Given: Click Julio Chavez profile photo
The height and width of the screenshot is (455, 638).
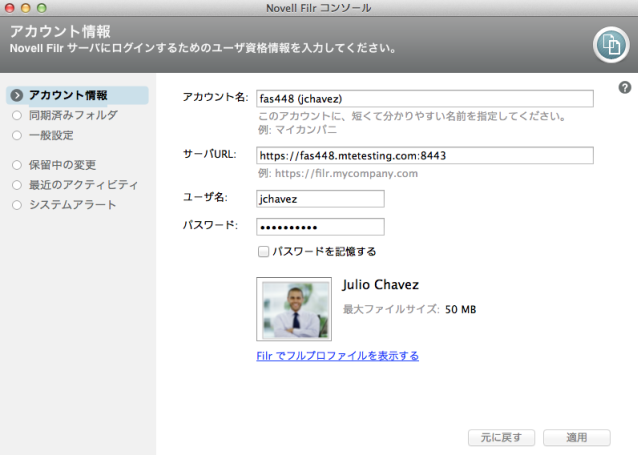Looking at the screenshot, I should [x=294, y=309].
